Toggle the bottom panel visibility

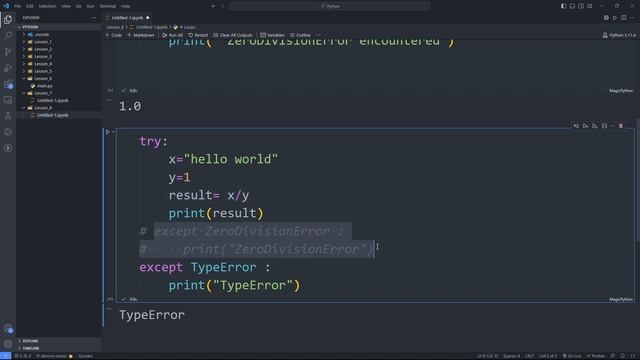pos(572,6)
